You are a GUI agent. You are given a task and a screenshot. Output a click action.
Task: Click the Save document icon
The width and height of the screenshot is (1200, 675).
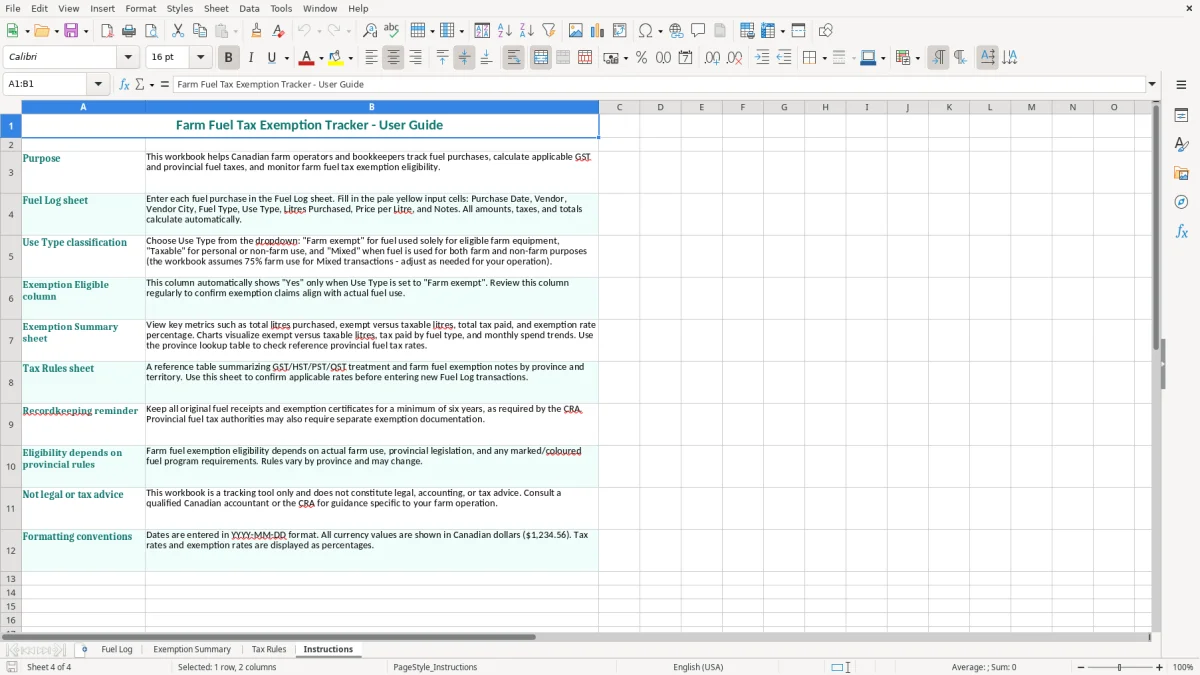[x=72, y=31]
